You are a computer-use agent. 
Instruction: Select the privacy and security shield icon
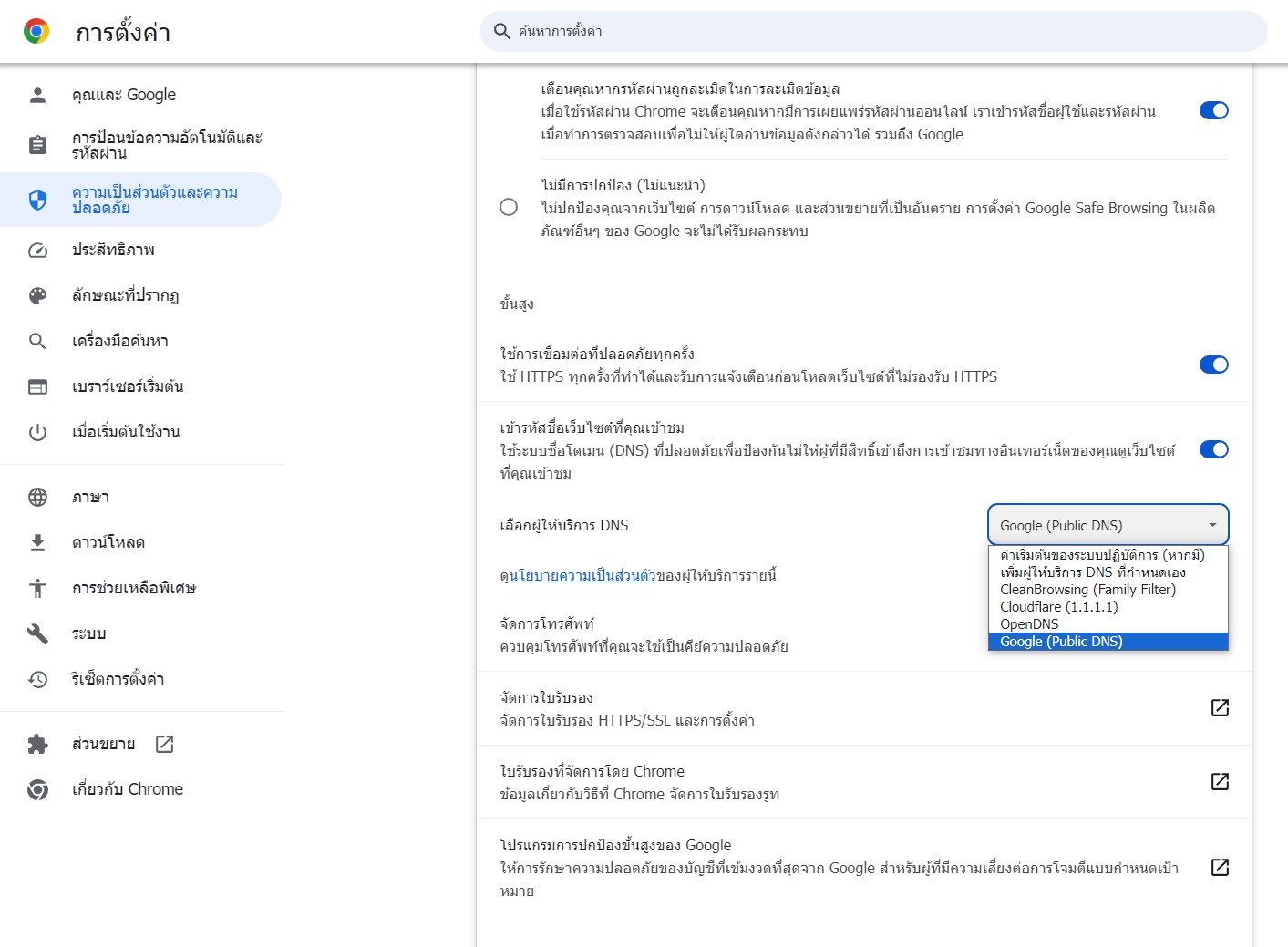(36, 200)
